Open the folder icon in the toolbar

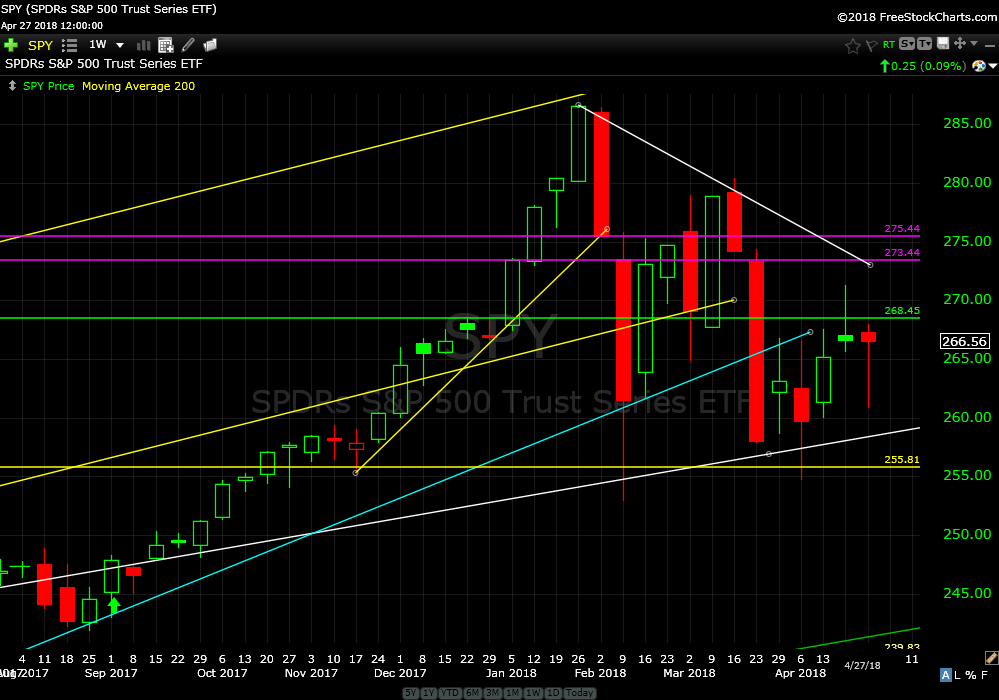point(210,45)
